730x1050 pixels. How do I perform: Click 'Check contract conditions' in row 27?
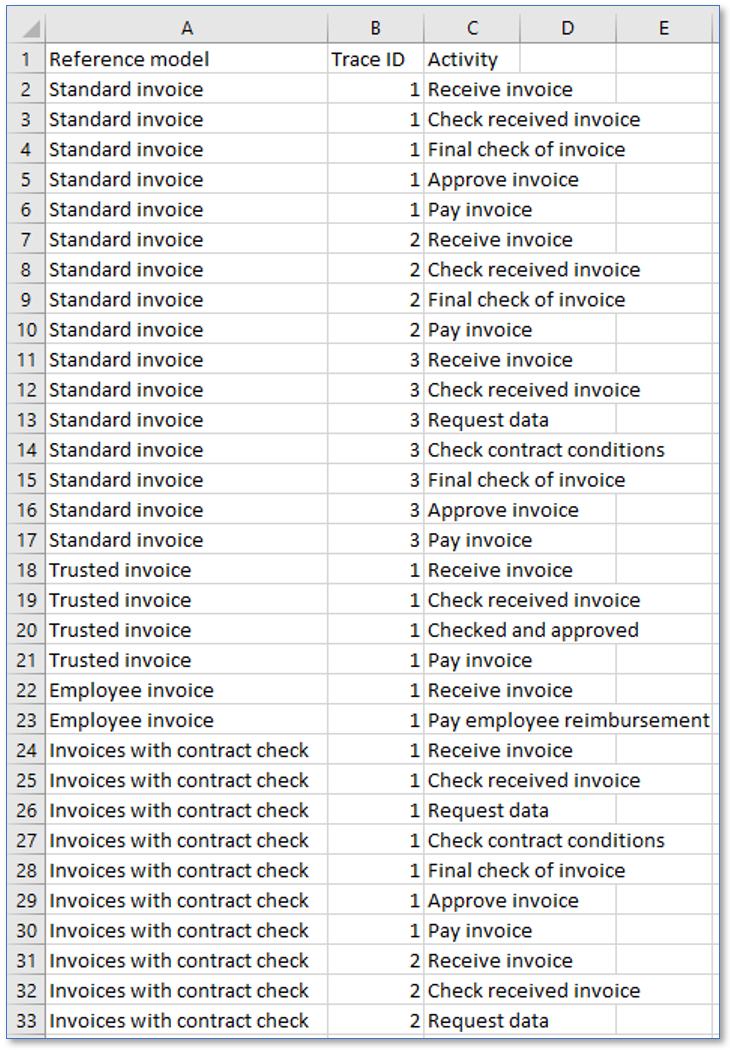click(x=546, y=840)
